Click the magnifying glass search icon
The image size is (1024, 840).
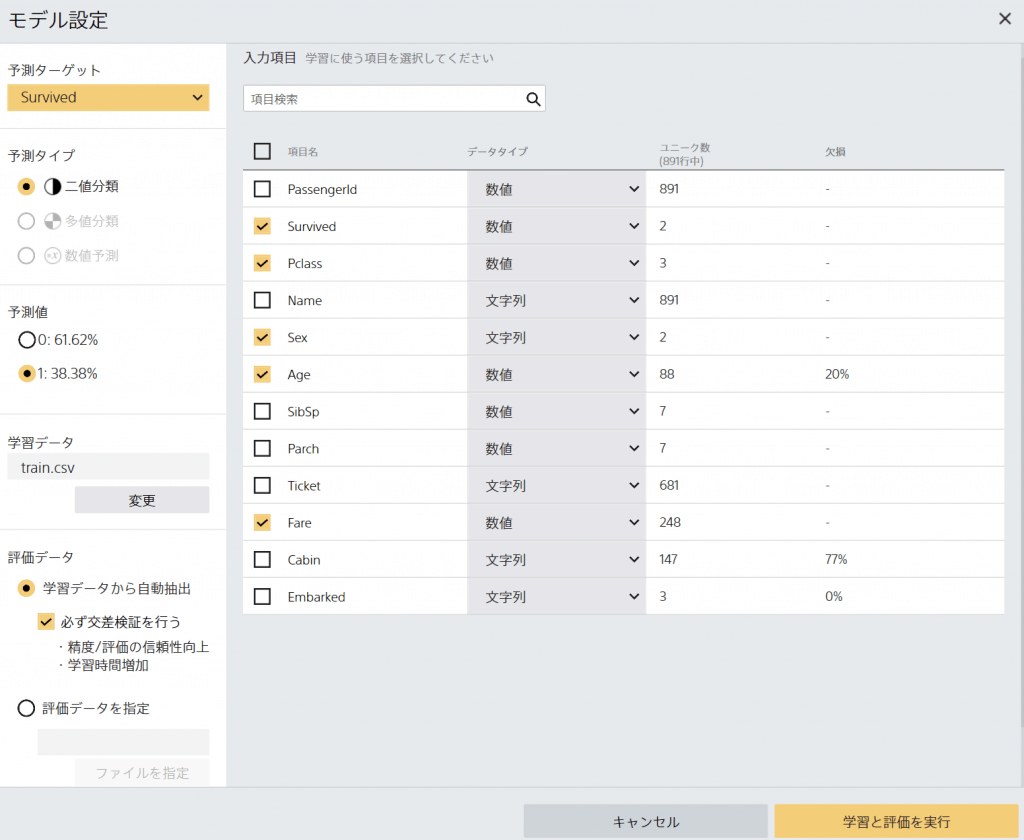(533, 98)
